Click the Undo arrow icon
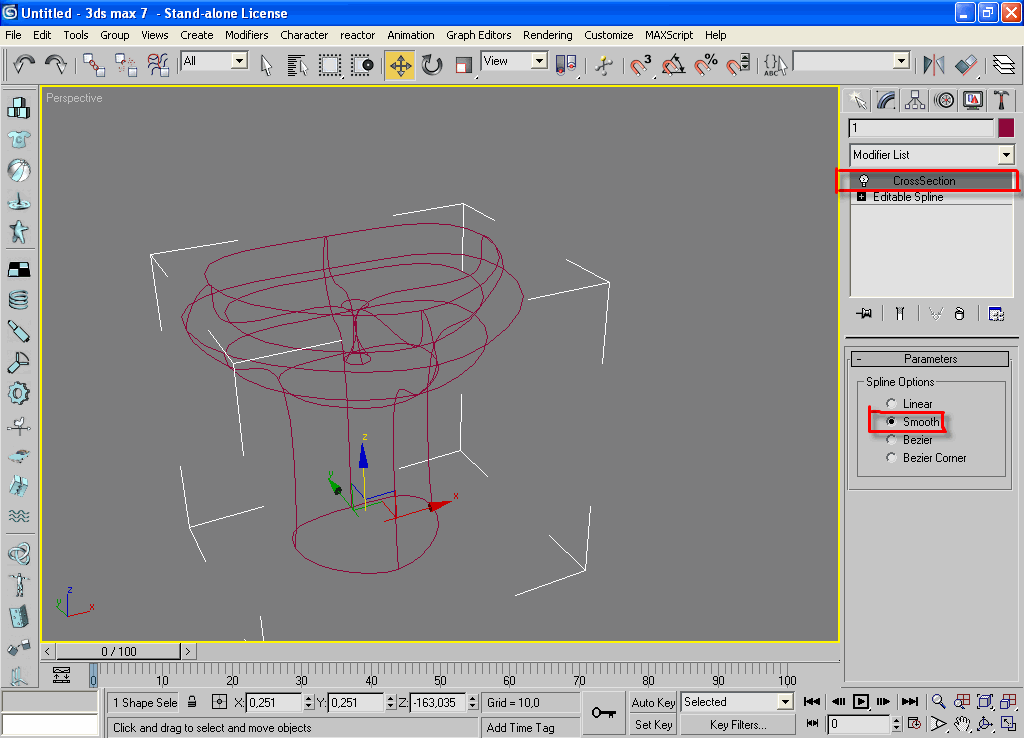The width and height of the screenshot is (1024, 738). [24, 65]
